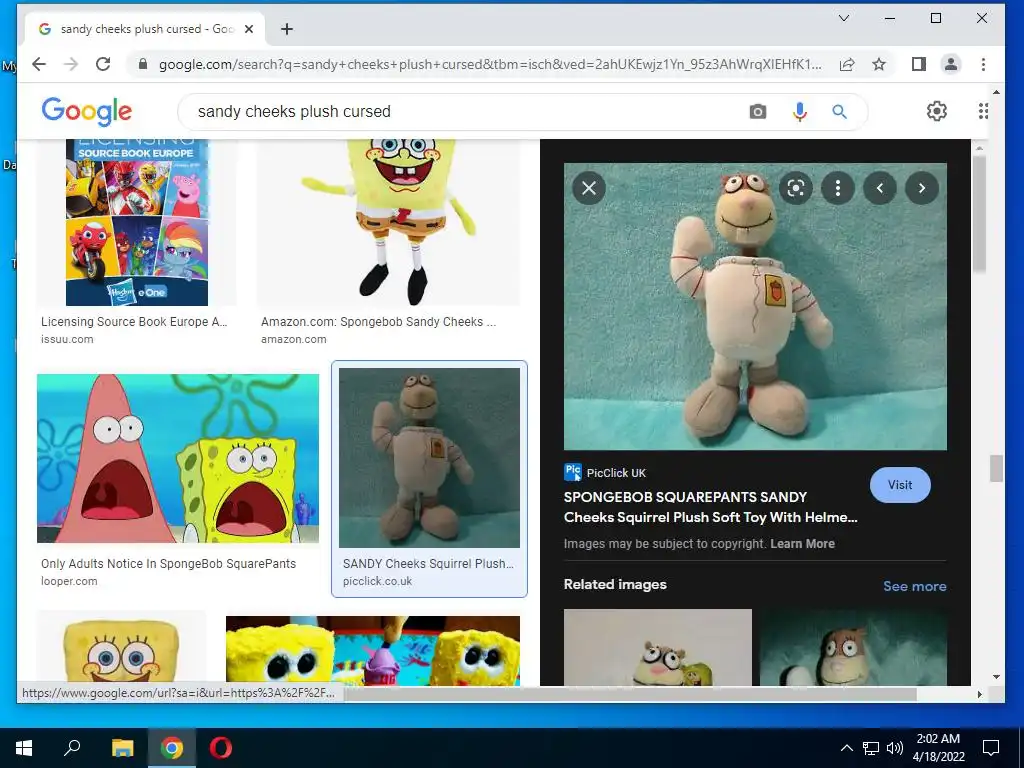Image resolution: width=1024 pixels, height=768 pixels.
Task: Open Windows notification center
Action: [991, 748]
